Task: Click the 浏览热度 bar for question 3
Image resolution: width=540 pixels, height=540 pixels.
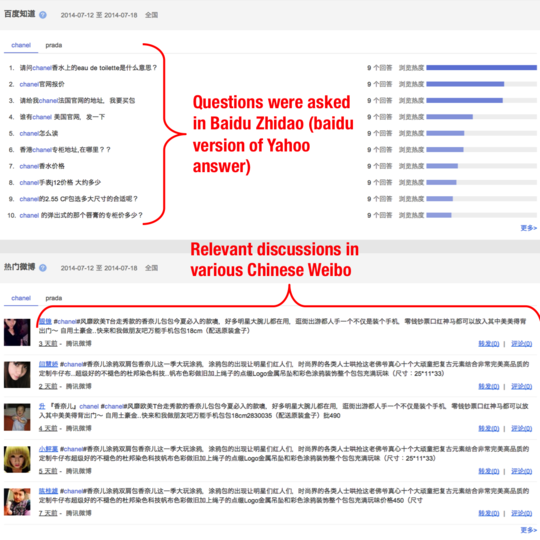Action: click(481, 101)
